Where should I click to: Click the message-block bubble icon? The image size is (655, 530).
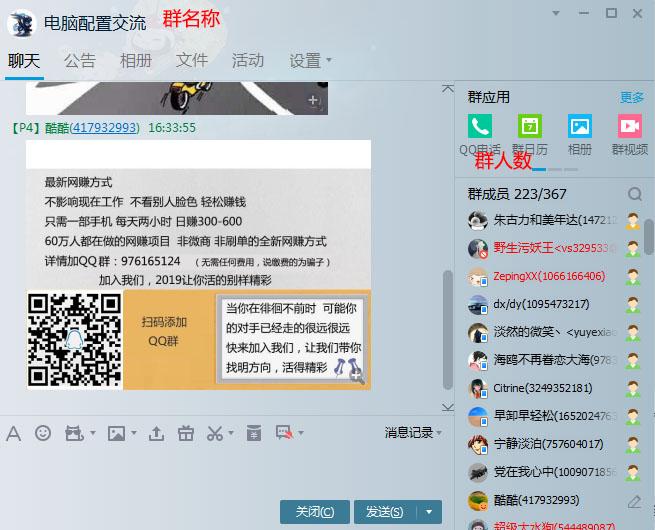tap(284, 433)
